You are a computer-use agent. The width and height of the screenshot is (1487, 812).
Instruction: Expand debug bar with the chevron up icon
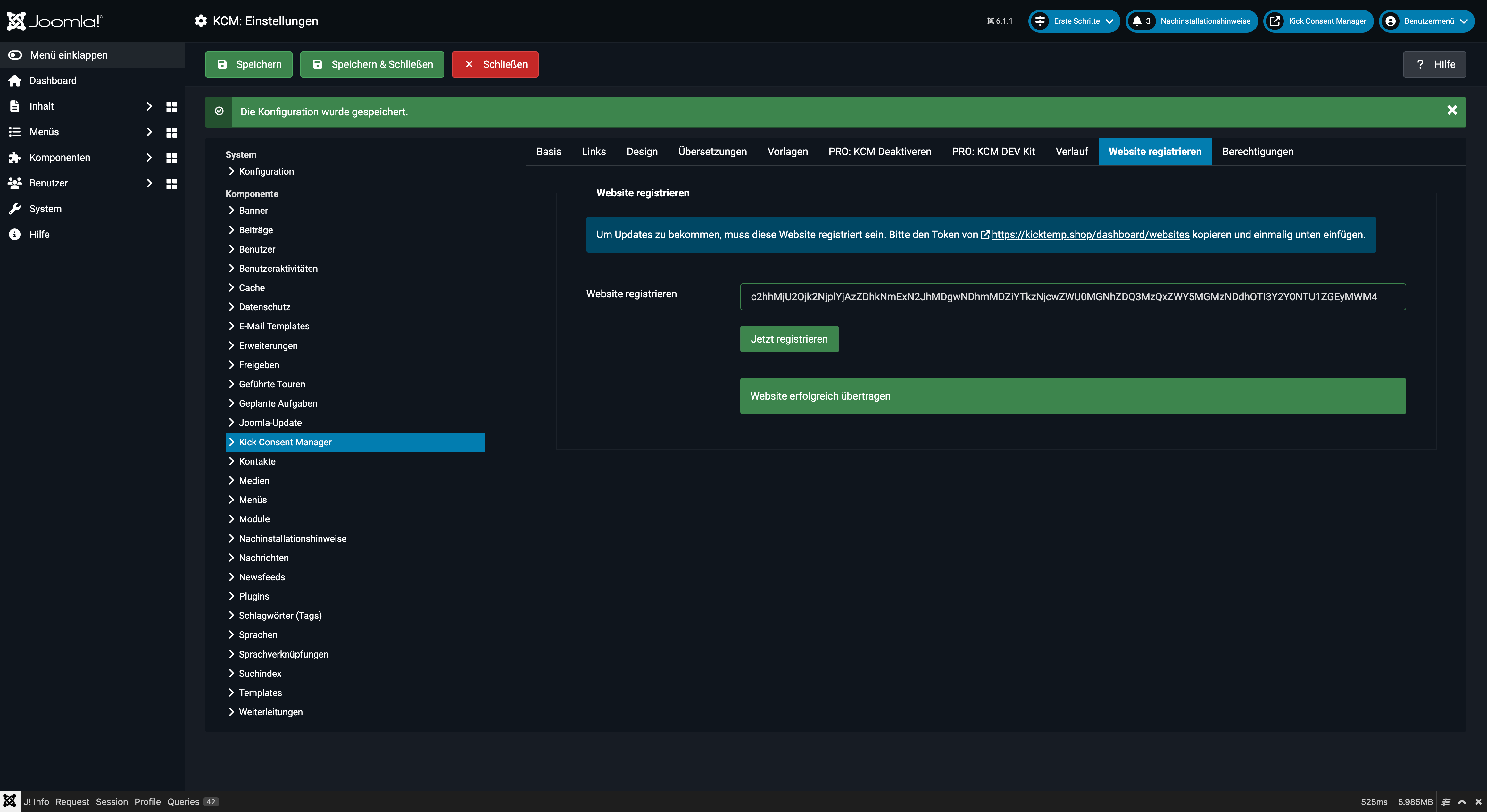tap(1462, 802)
